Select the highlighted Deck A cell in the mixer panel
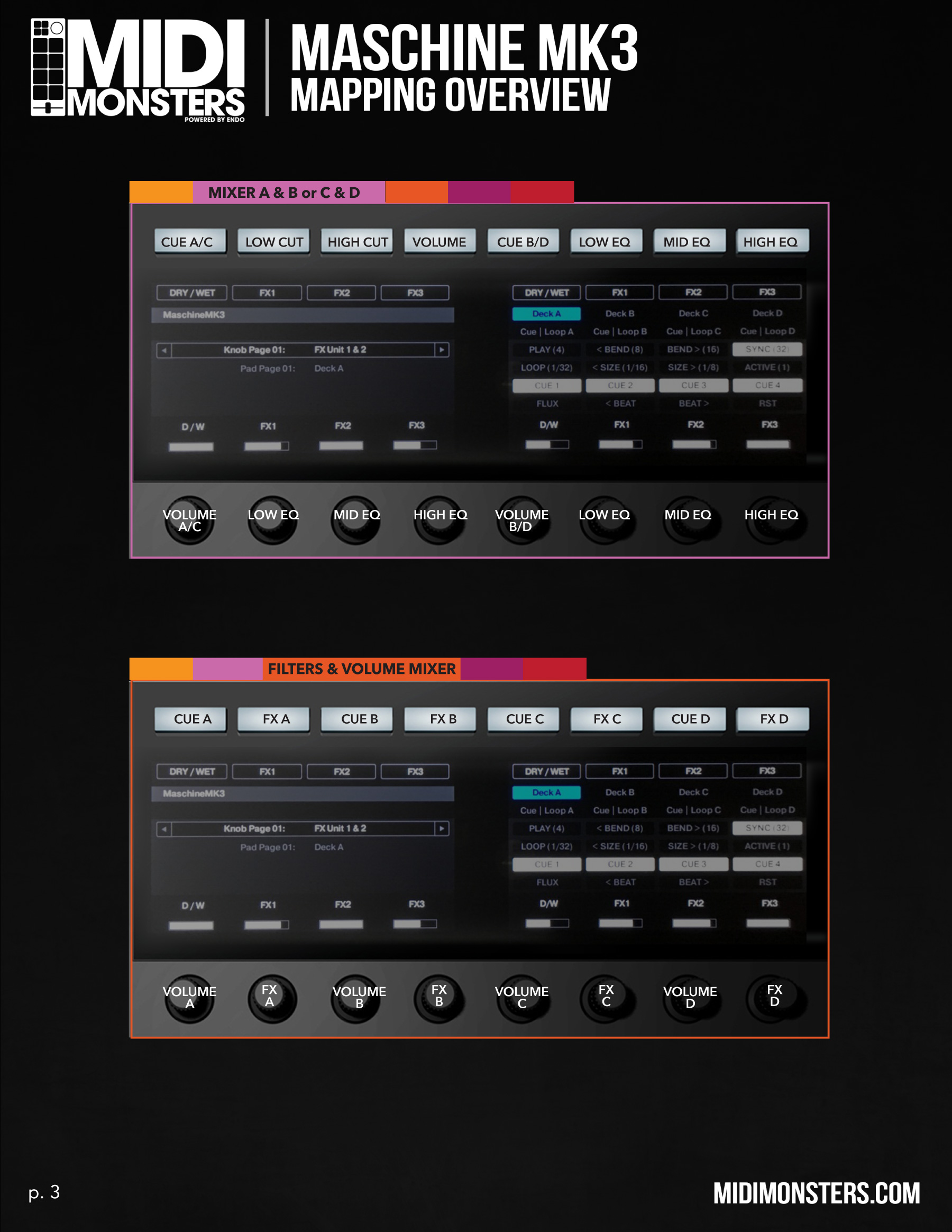952x1232 pixels. click(546, 314)
